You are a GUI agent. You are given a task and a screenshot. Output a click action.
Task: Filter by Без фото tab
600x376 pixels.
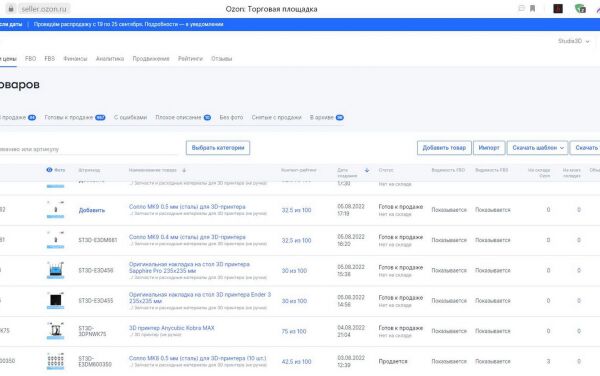(x=231, y=117)
